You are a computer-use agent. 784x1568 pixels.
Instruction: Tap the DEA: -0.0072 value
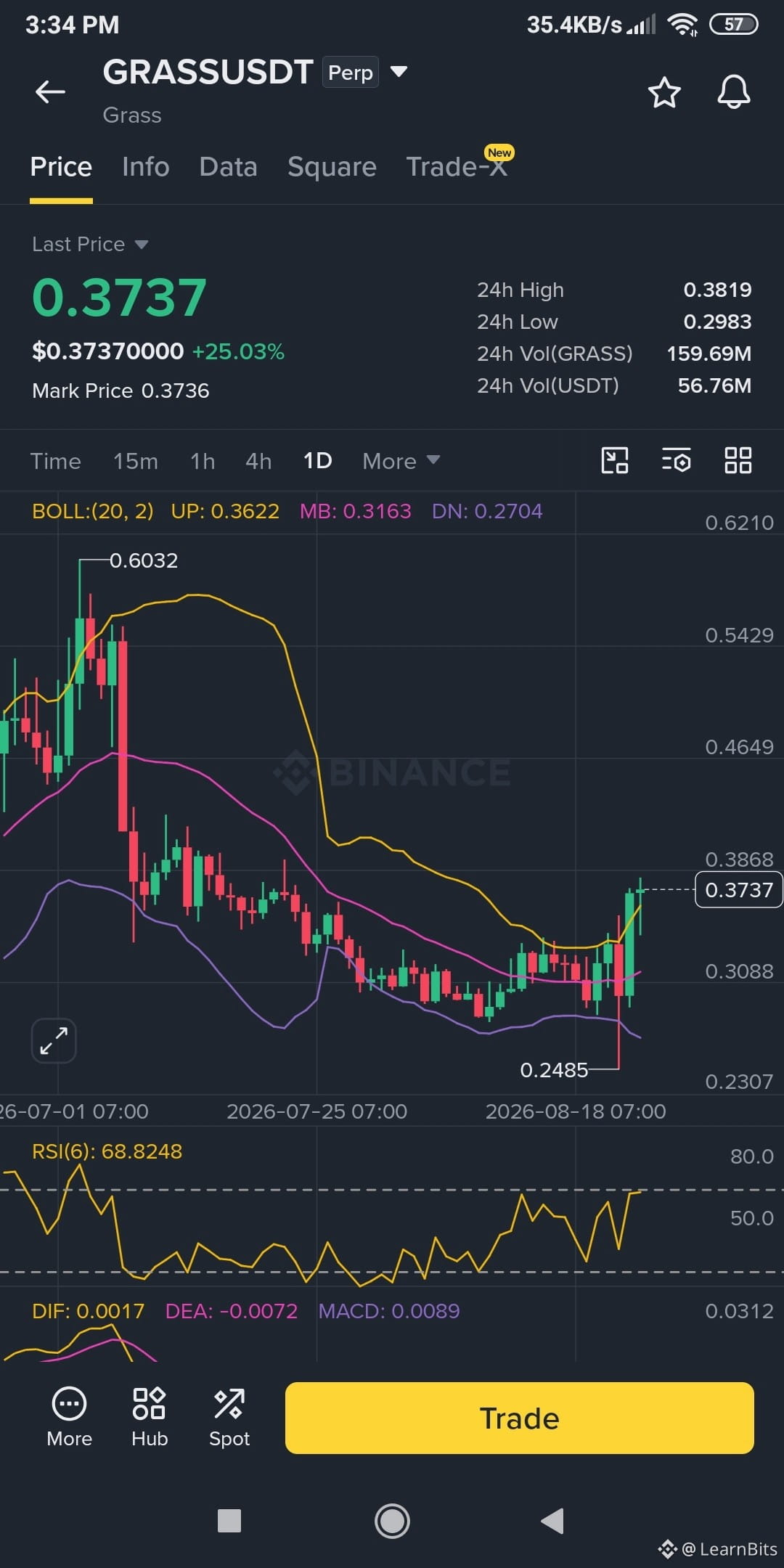pos(232,1311)
